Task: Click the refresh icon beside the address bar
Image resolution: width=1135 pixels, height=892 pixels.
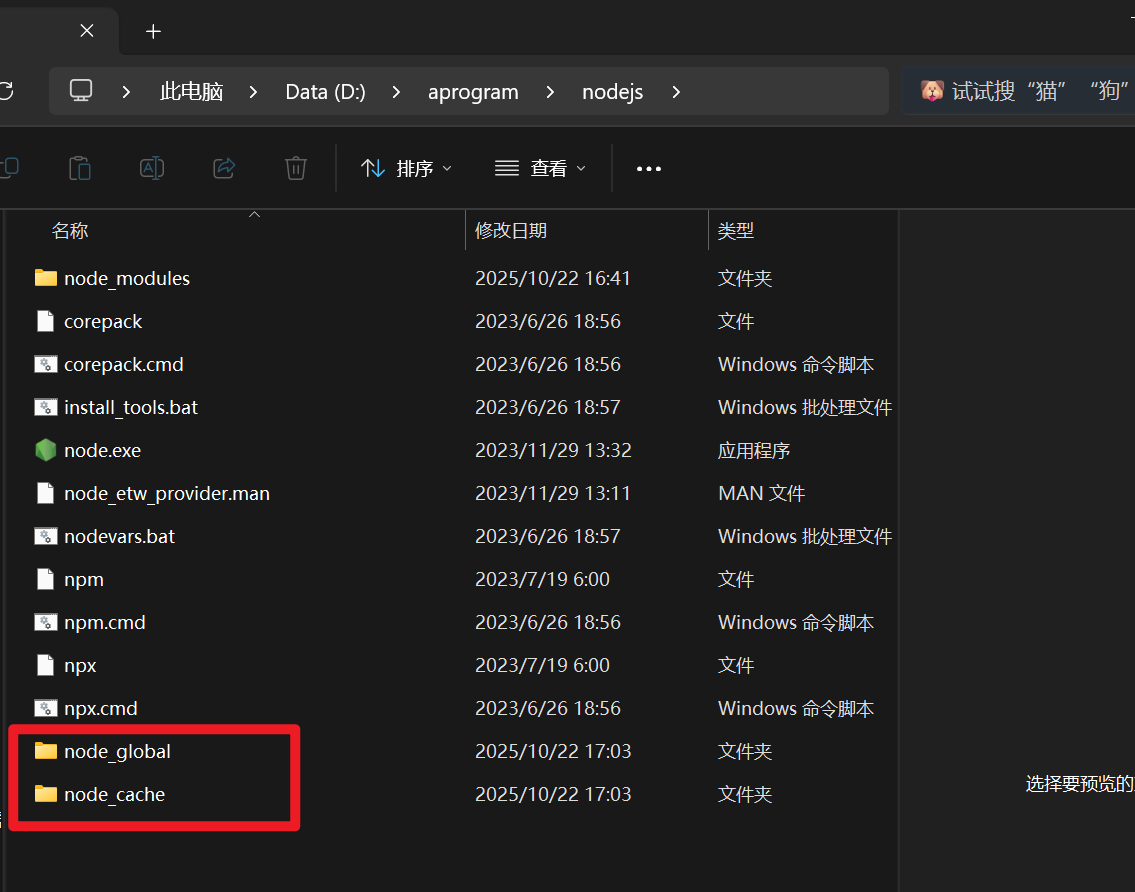Action: (x=8, y=90)
